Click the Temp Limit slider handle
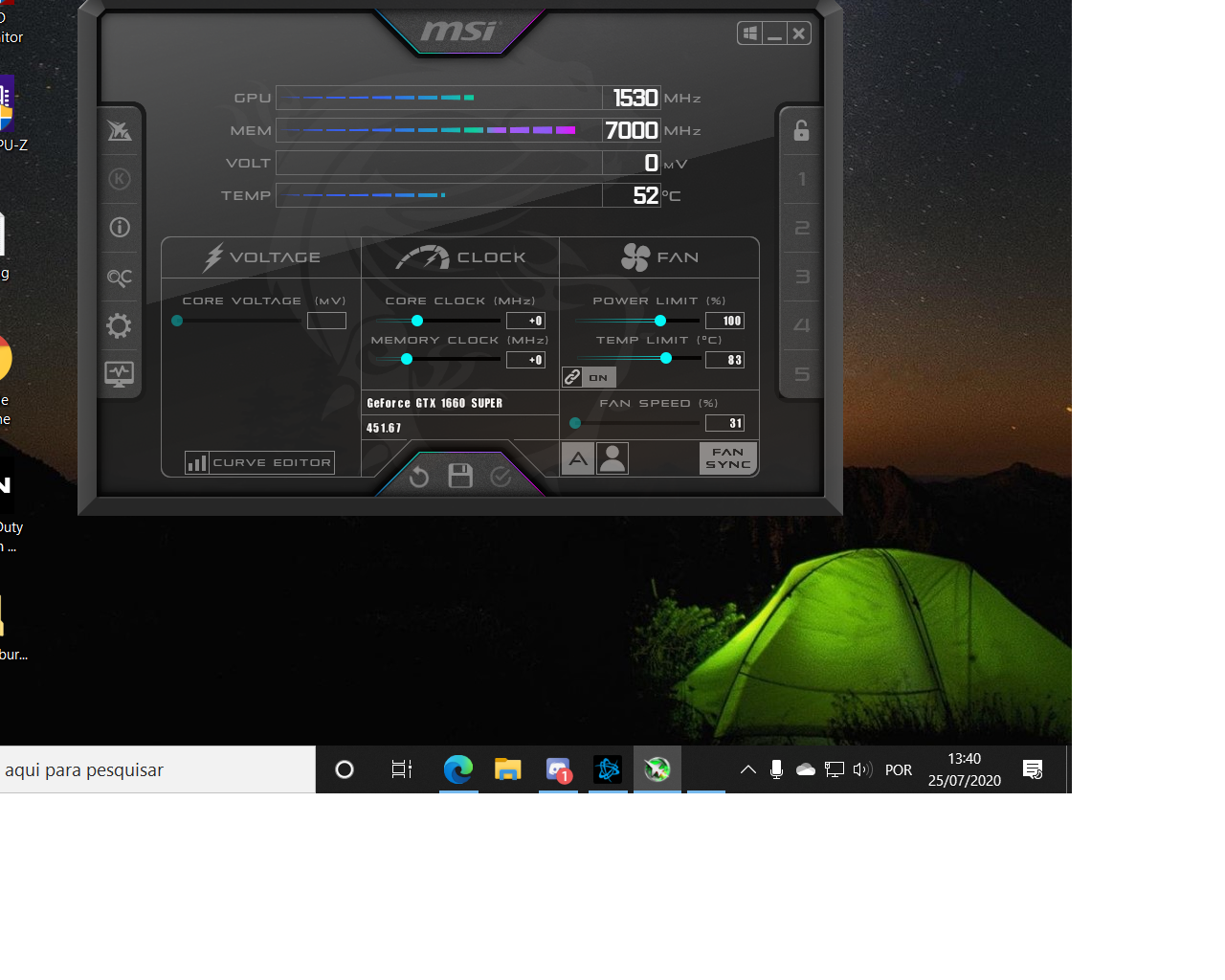This screenshot has height=980, width=1225. tap(666, 358)
